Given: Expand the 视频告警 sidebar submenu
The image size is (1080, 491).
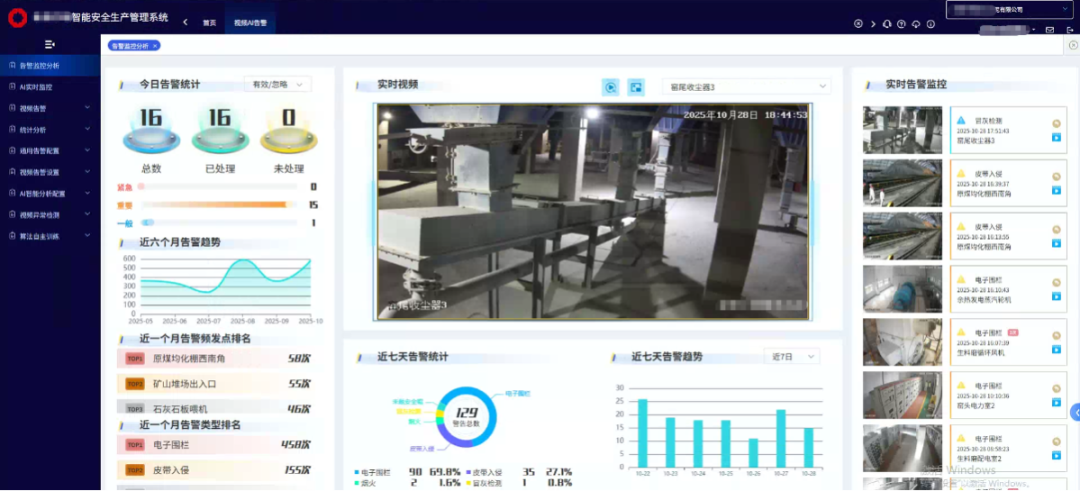Looking at the screenshot, I should pos(50,108).
